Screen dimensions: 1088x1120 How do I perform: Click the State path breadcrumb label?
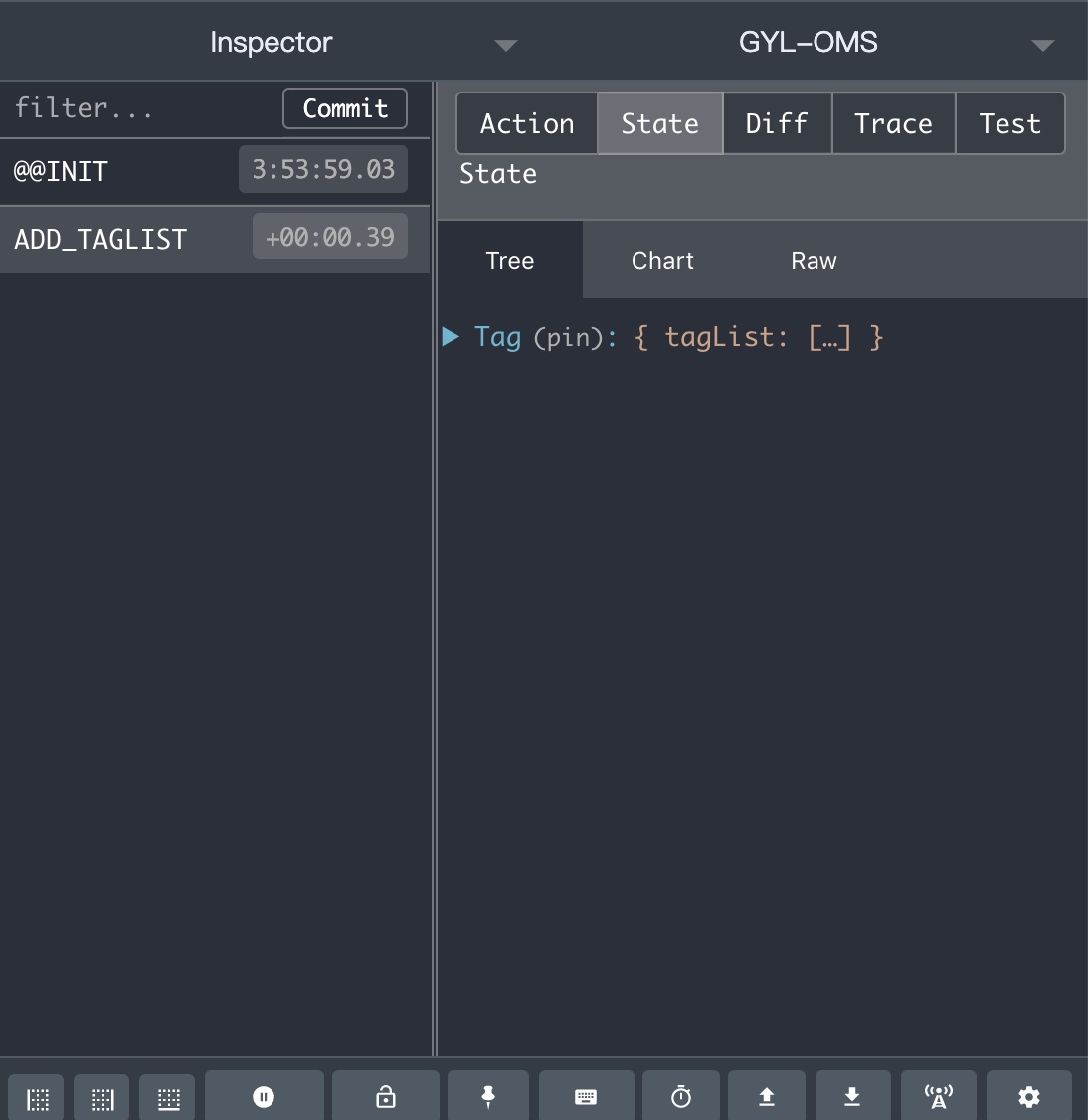point(498,174)
